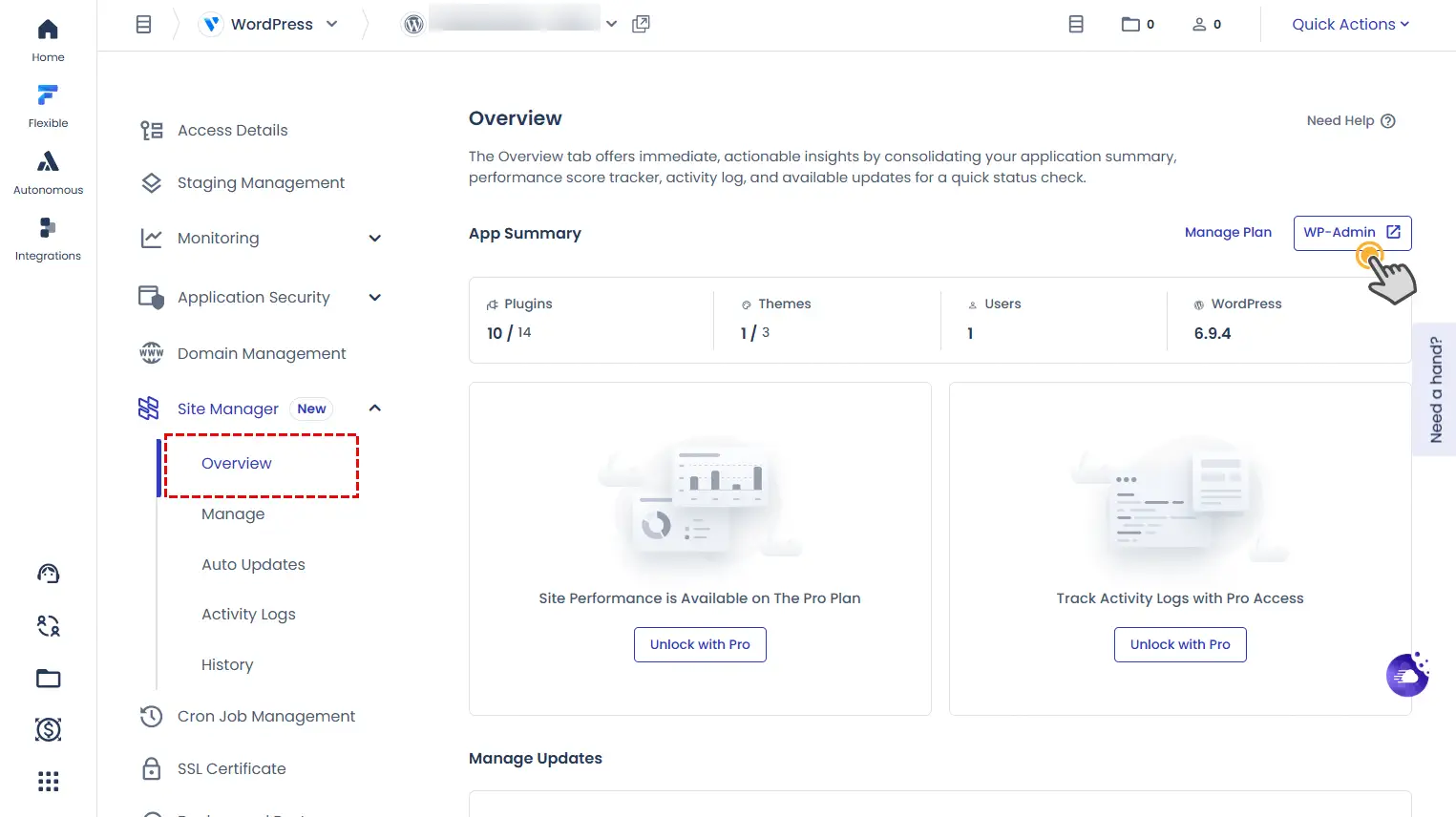Click the server list icon in breadcrumb
This screenshot has height=817, width=1456.
143,24
